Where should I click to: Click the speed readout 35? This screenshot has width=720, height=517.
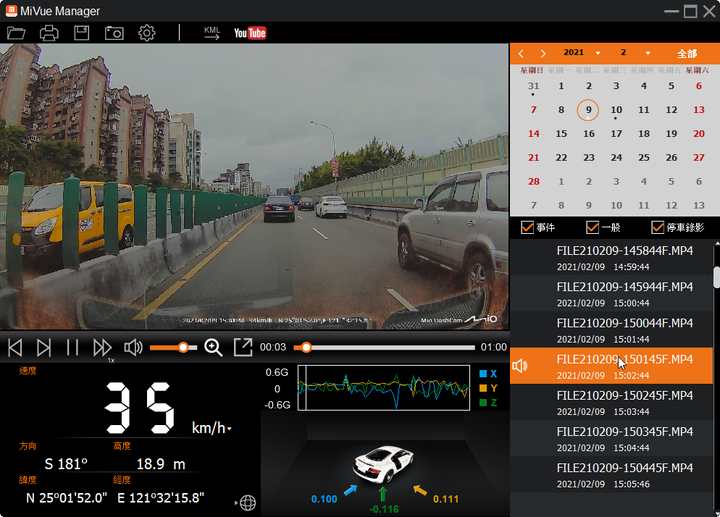point(140,408)
